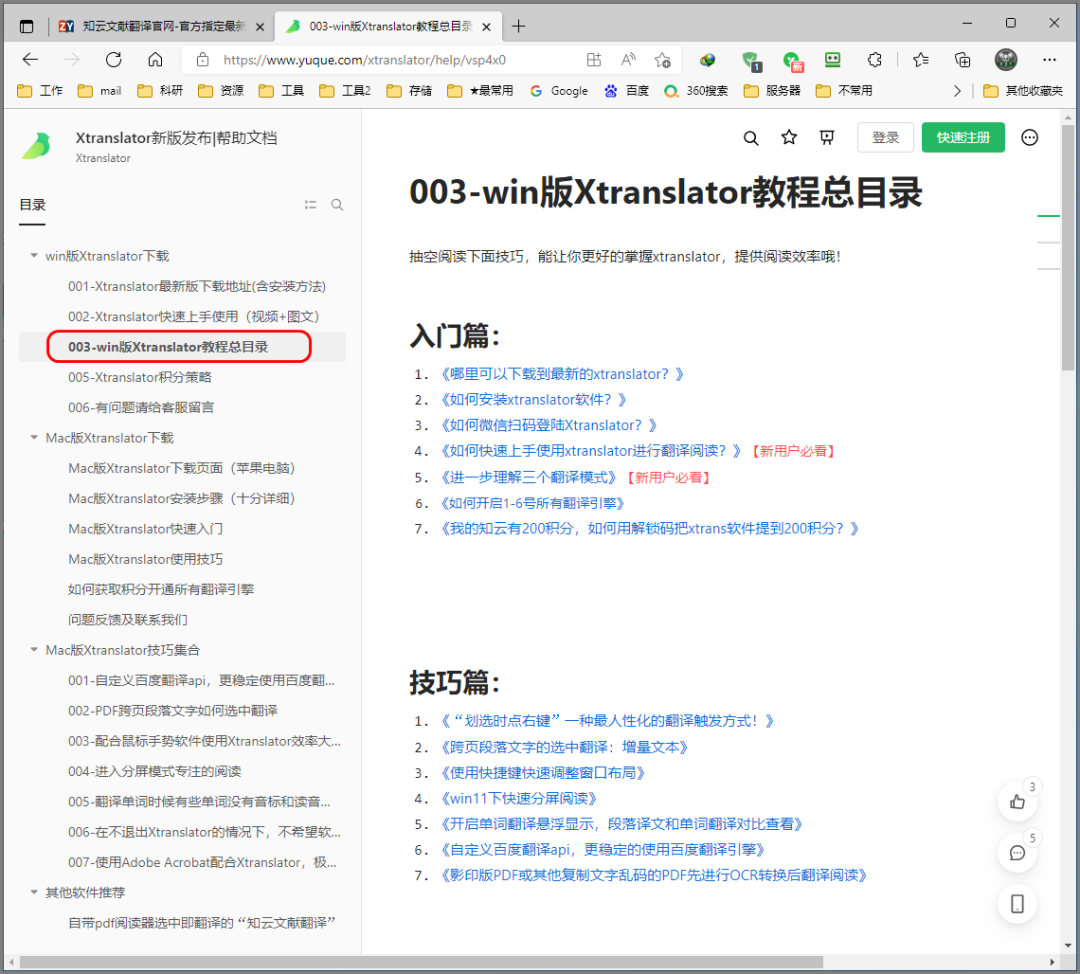Open a new browser tab
This screenshot has height=974, width=1080.
[x=519, y=27]
